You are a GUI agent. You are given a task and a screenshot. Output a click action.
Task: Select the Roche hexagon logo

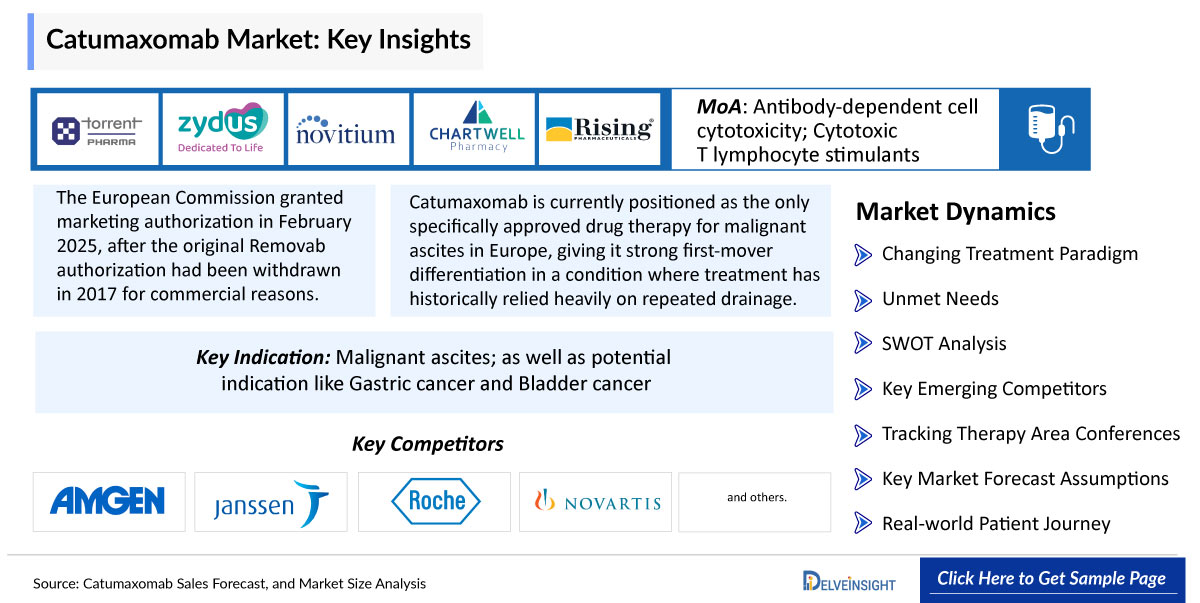434,501
